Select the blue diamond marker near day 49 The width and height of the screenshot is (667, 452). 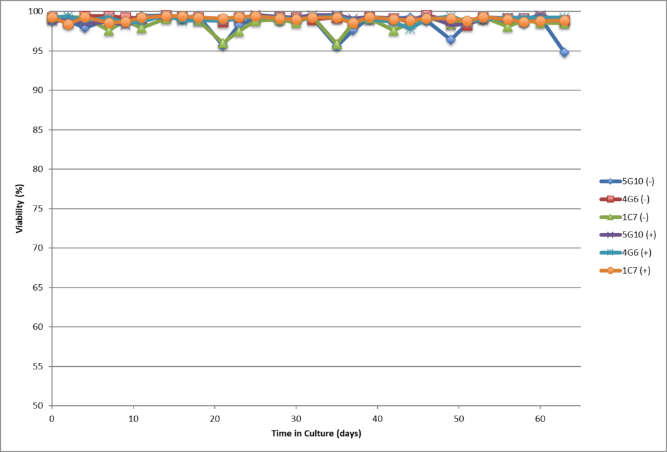(x=451, y=39)
